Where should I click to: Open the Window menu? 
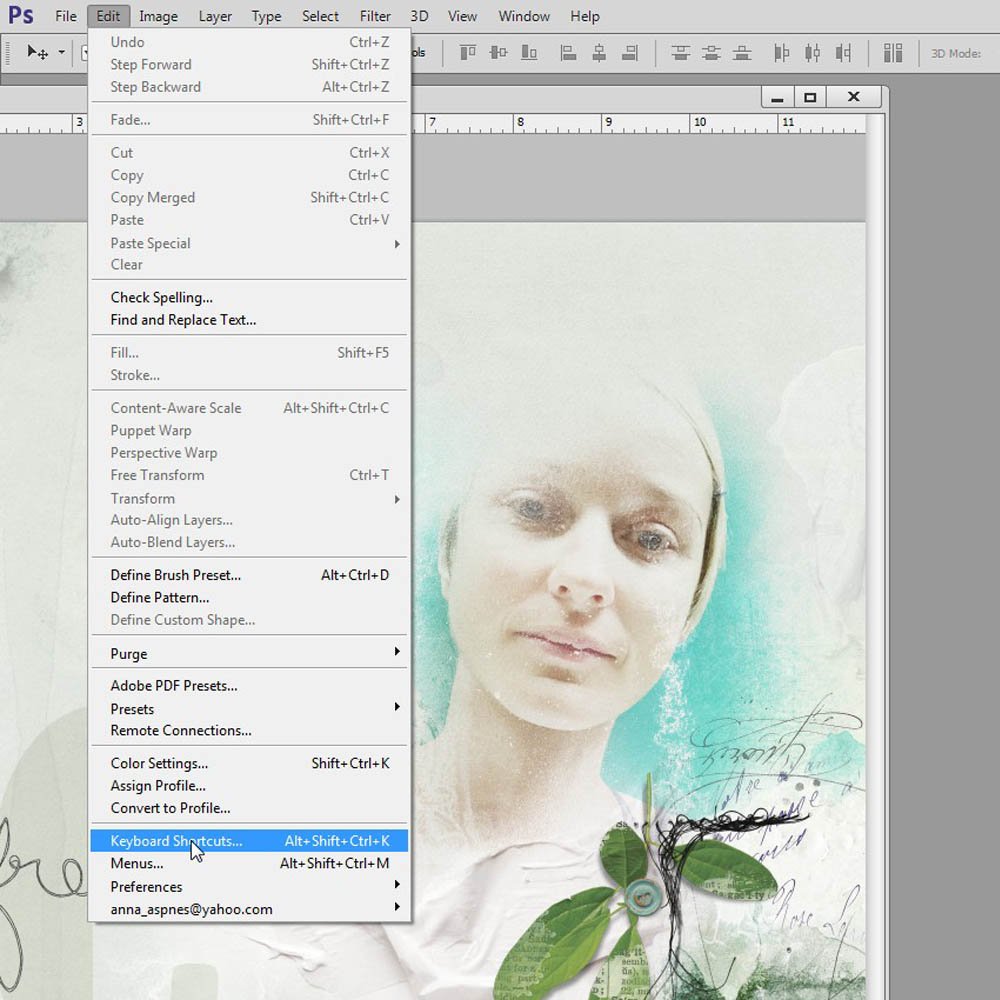tap(524, 16)
